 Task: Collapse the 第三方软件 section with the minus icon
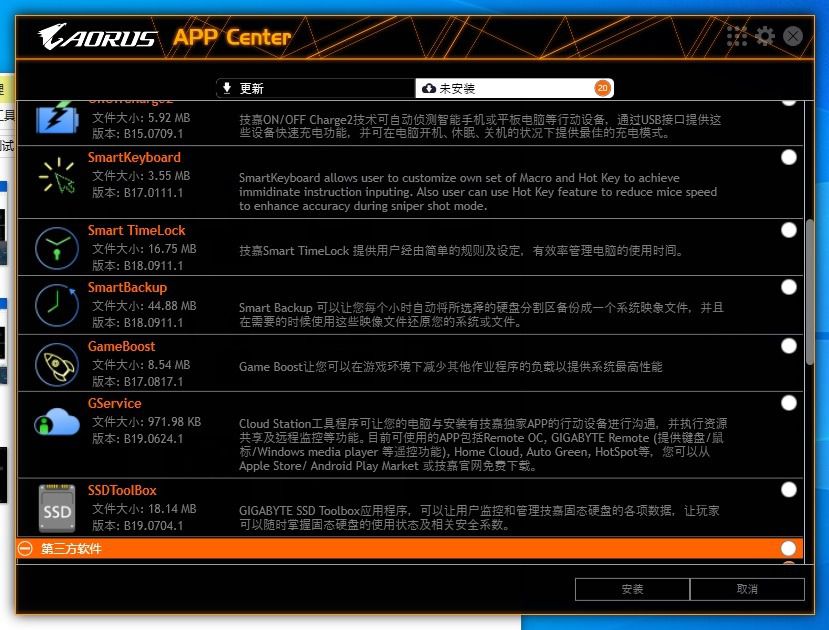click(25, 548)
